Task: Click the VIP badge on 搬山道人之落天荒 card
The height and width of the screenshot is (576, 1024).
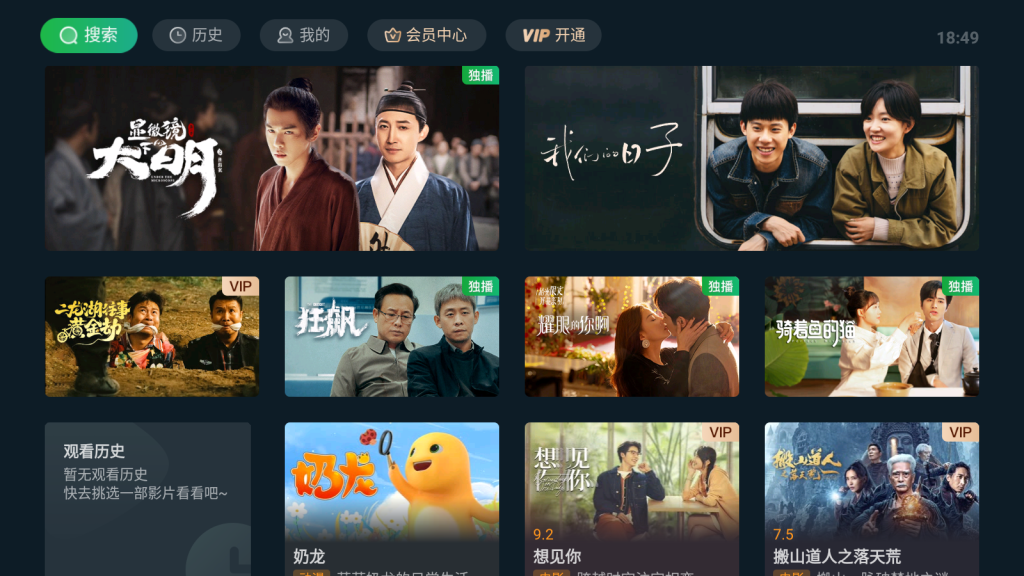Action: [x=960, y=432]
